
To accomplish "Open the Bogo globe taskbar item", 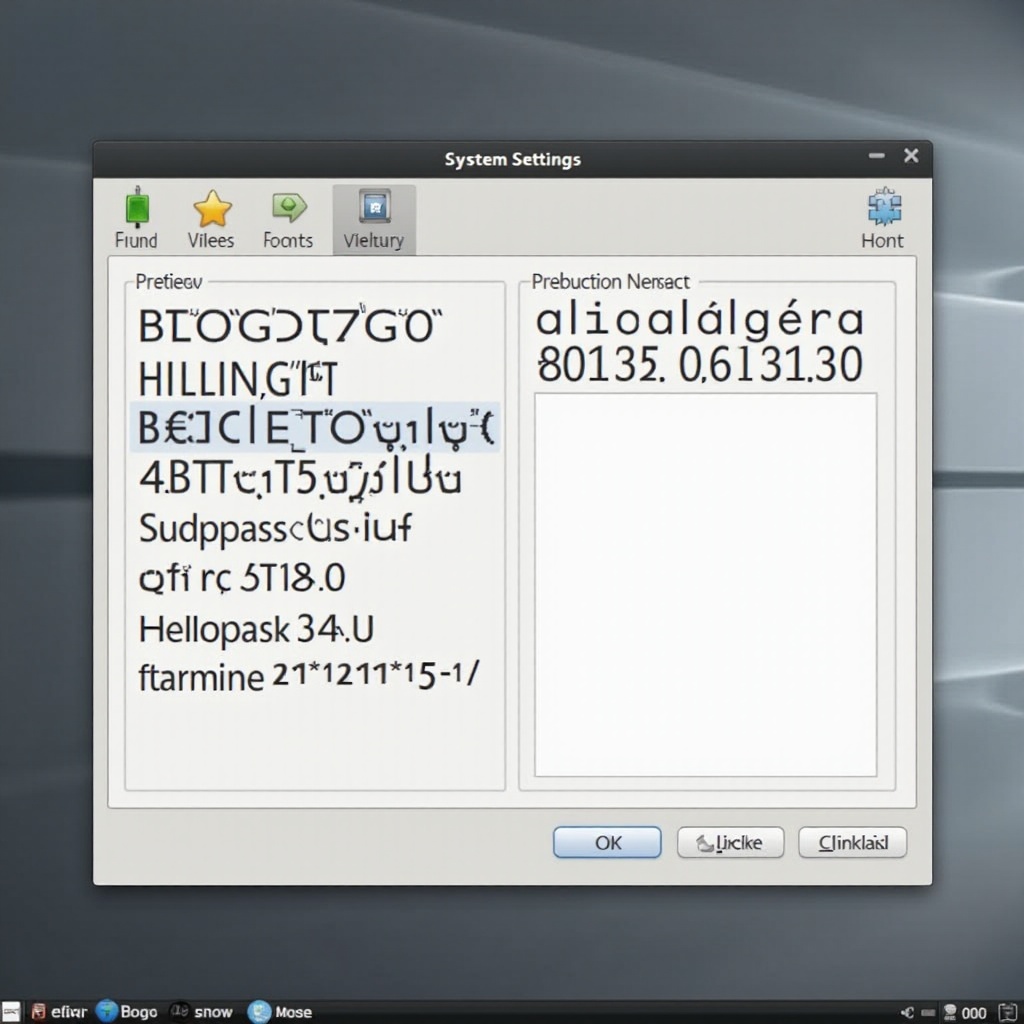I will point(127,1012).
